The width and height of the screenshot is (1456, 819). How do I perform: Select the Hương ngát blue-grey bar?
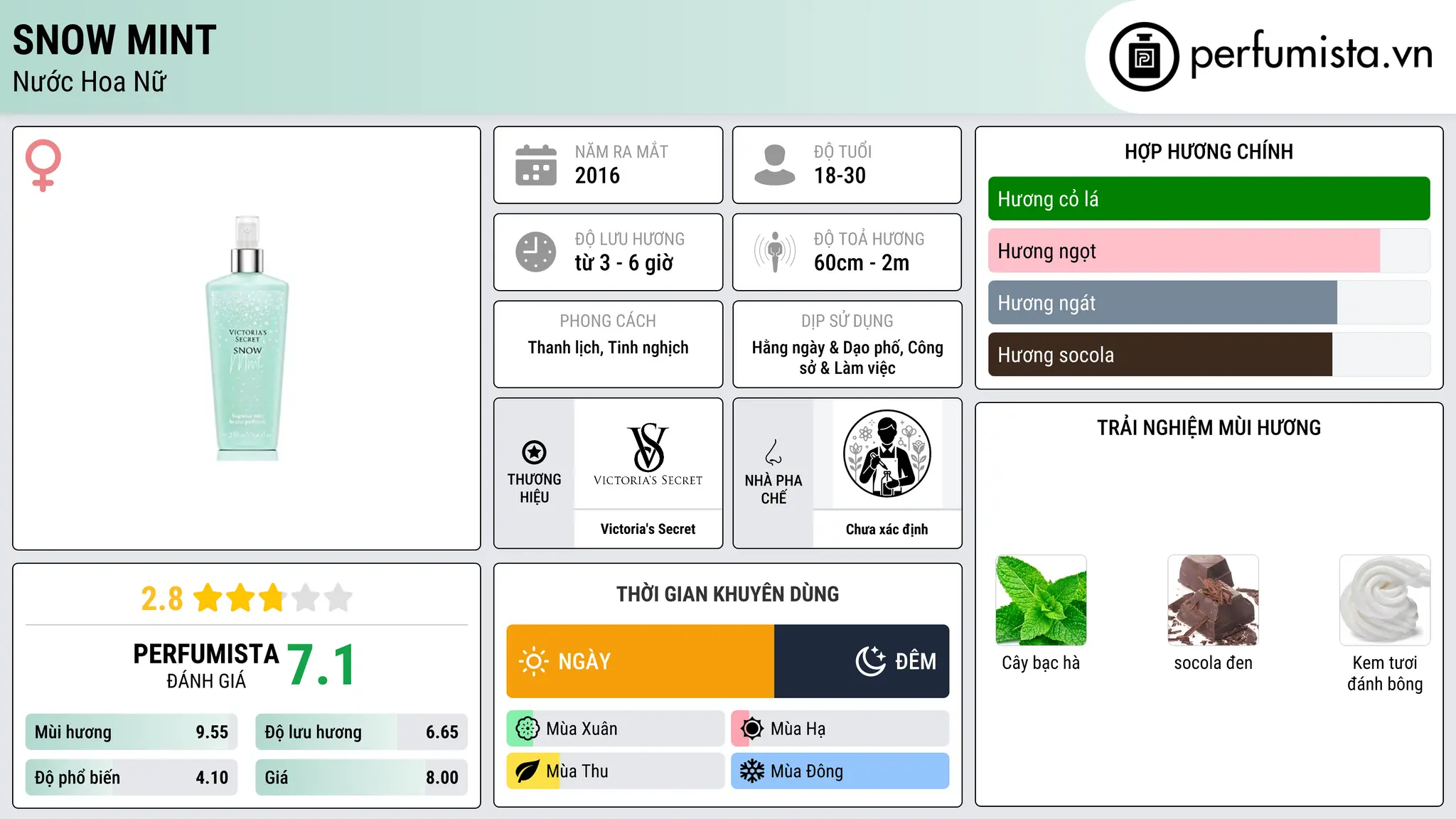tap(1209, 303)
